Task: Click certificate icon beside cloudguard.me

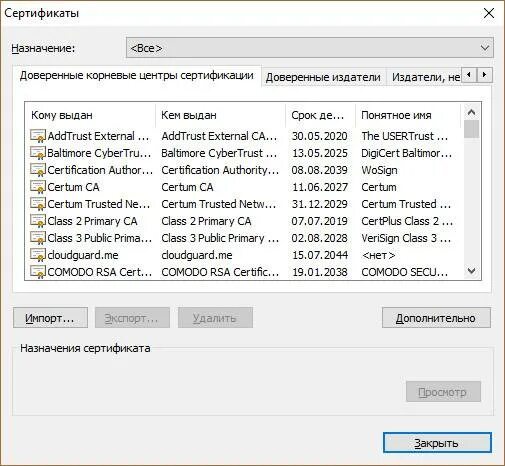Action: (x=38, y=255)
